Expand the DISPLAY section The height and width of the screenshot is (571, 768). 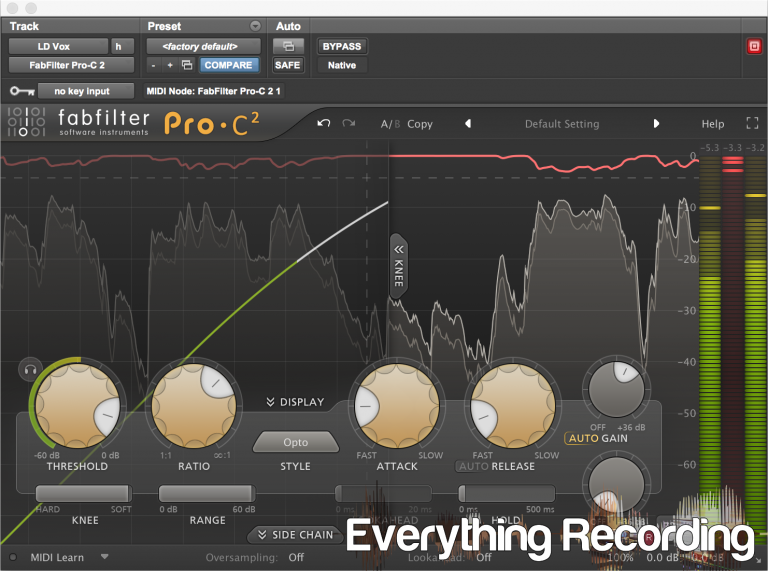click(295, 402)
